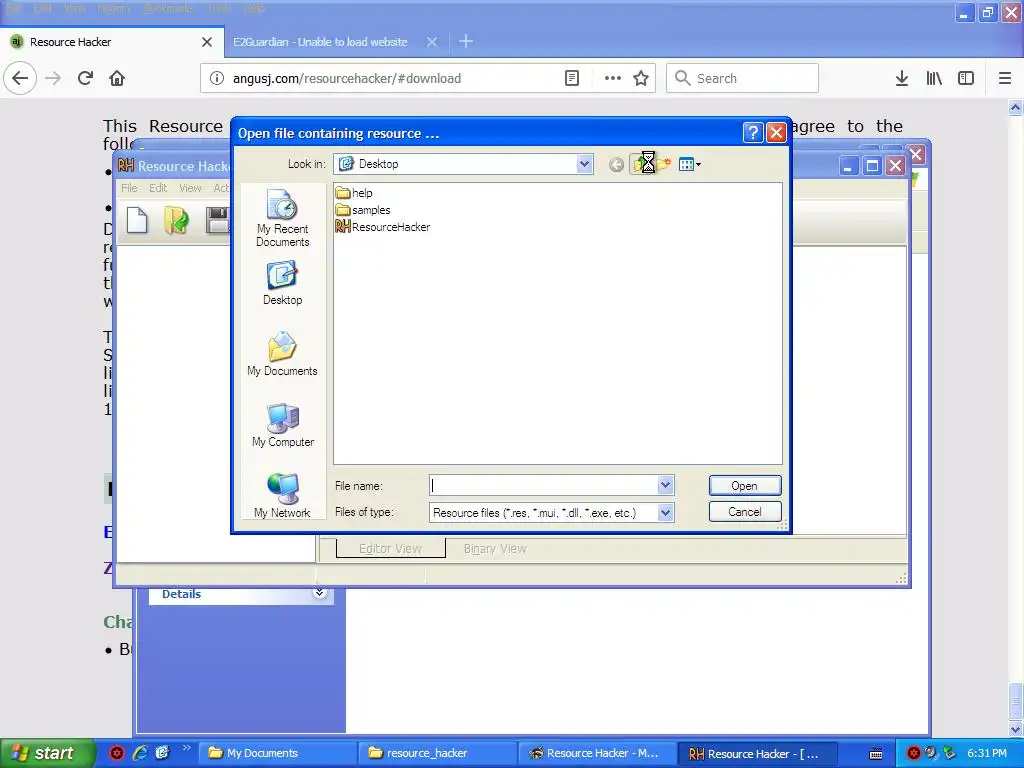Select Desktop in the places bar
The width and height of the screenshot is (1024, 768).
(283, 283)
